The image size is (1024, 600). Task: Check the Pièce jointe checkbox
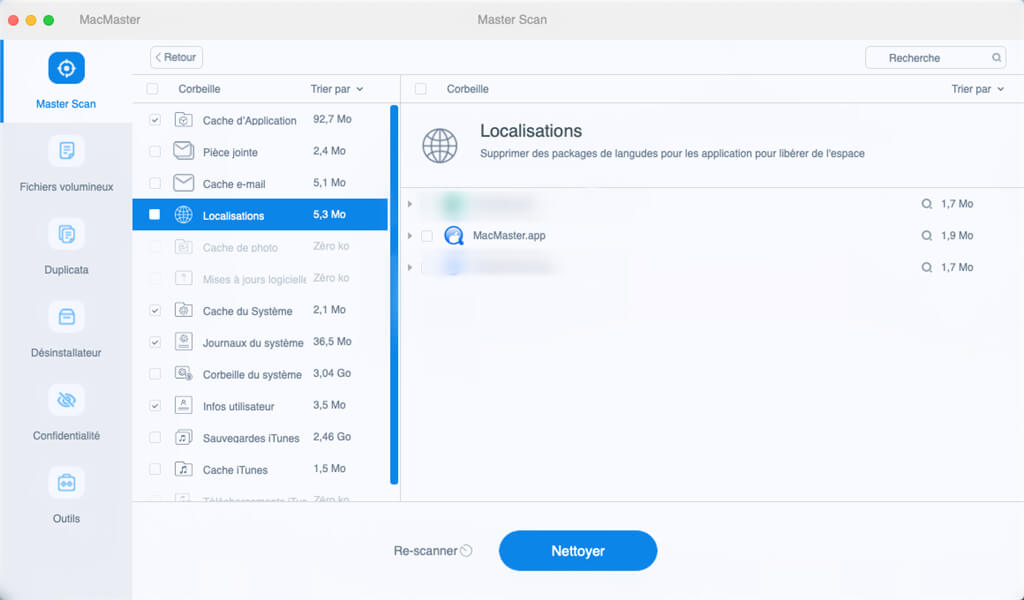pos(155,151)
